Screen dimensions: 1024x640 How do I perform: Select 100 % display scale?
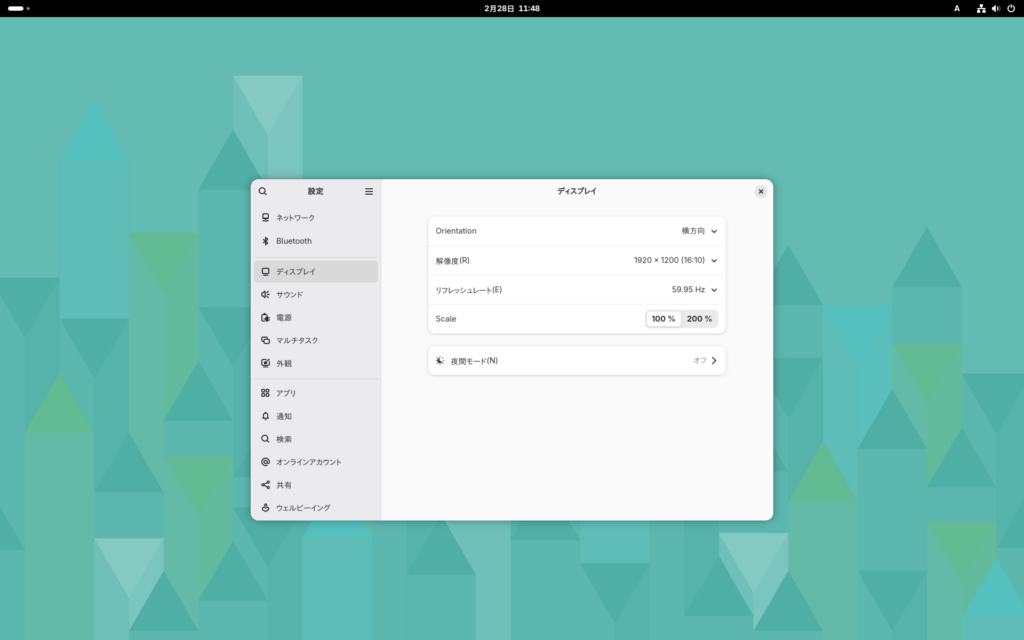[663, 319]
